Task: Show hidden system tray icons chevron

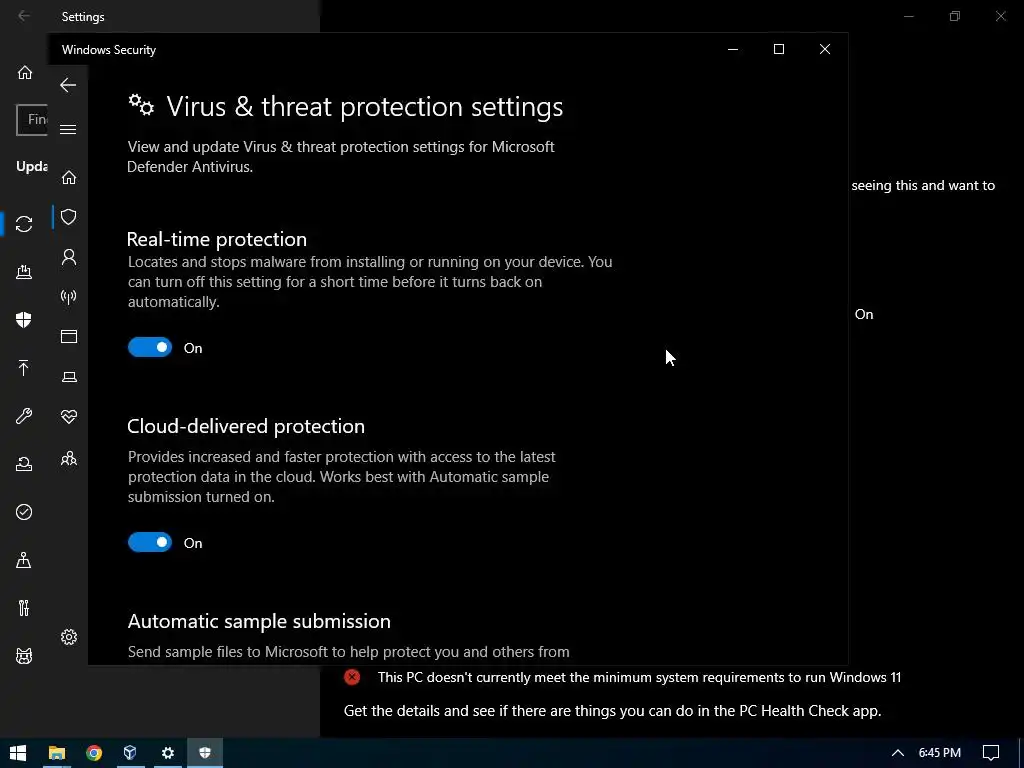Action: point(898,753)
